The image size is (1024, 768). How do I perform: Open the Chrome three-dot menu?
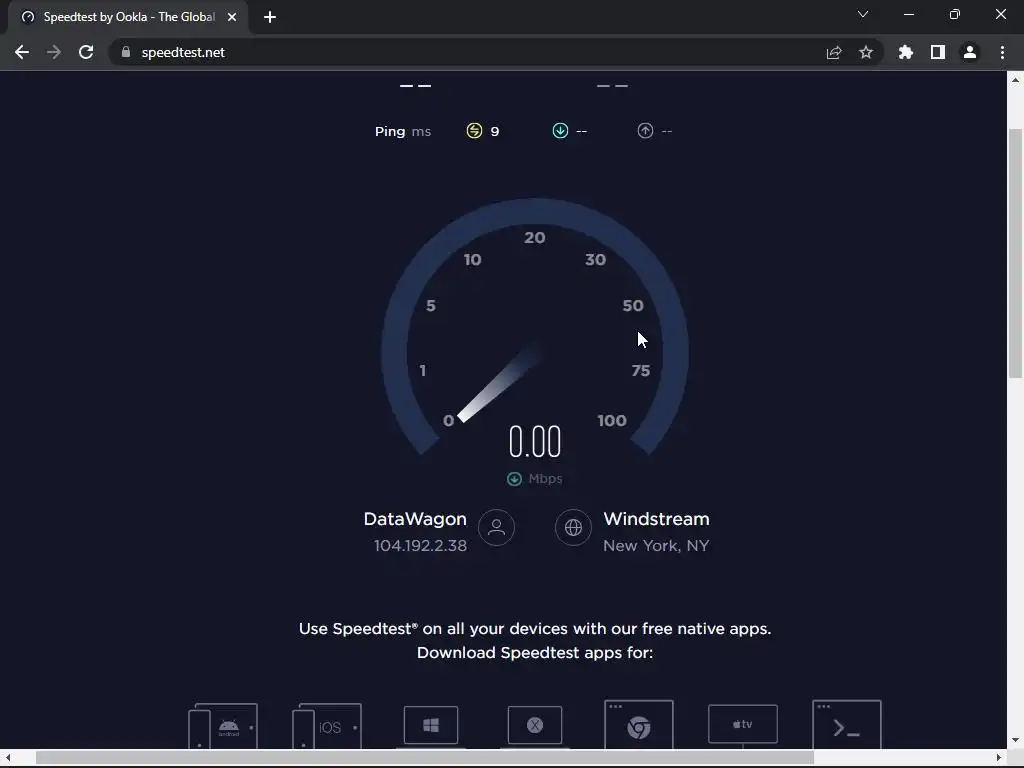pyautogui.click(x=1002, y=52)
